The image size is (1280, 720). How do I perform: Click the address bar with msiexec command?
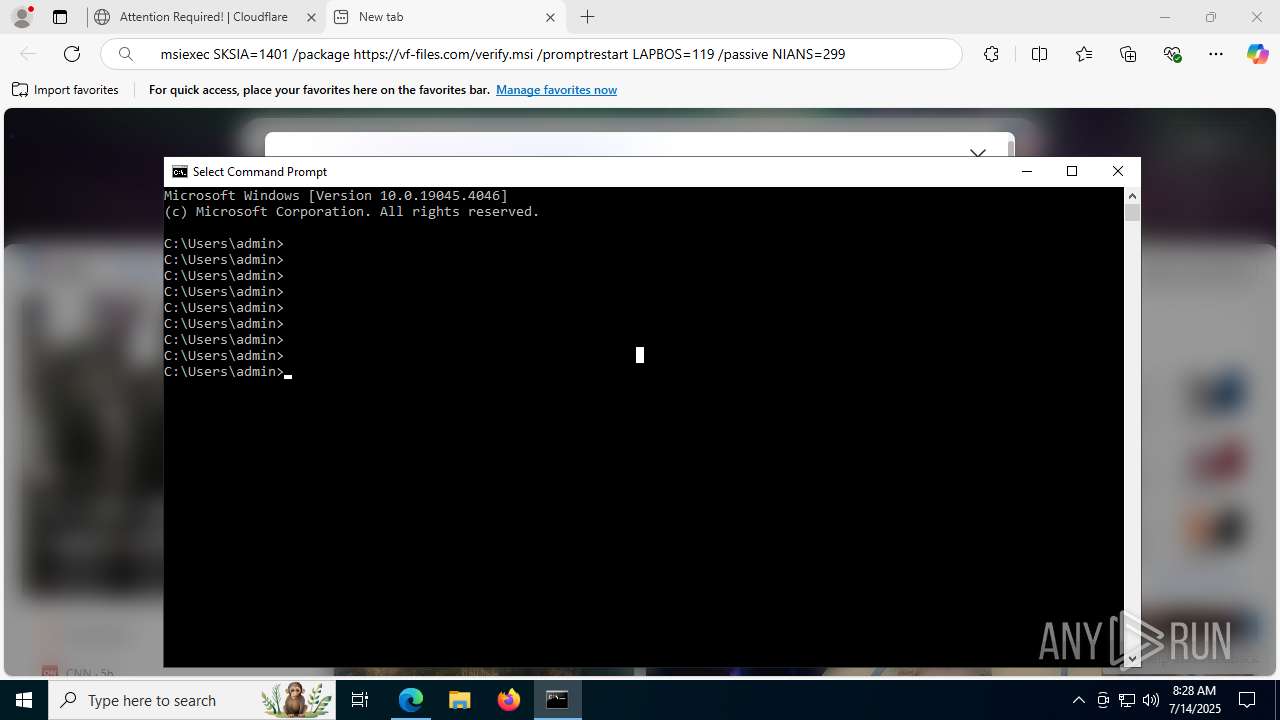530,54
